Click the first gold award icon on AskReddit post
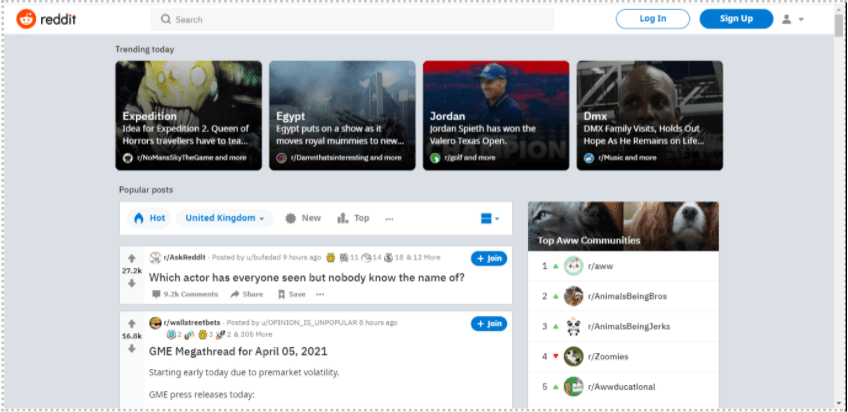Viewport: 848px width, 412px height. (330, 257)
